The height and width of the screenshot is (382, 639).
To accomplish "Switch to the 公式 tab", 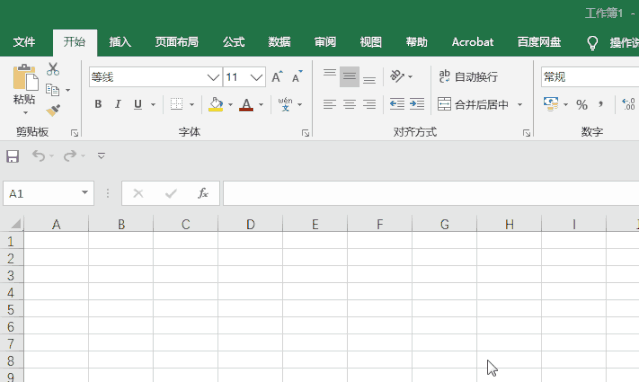I will coord(234,42).
